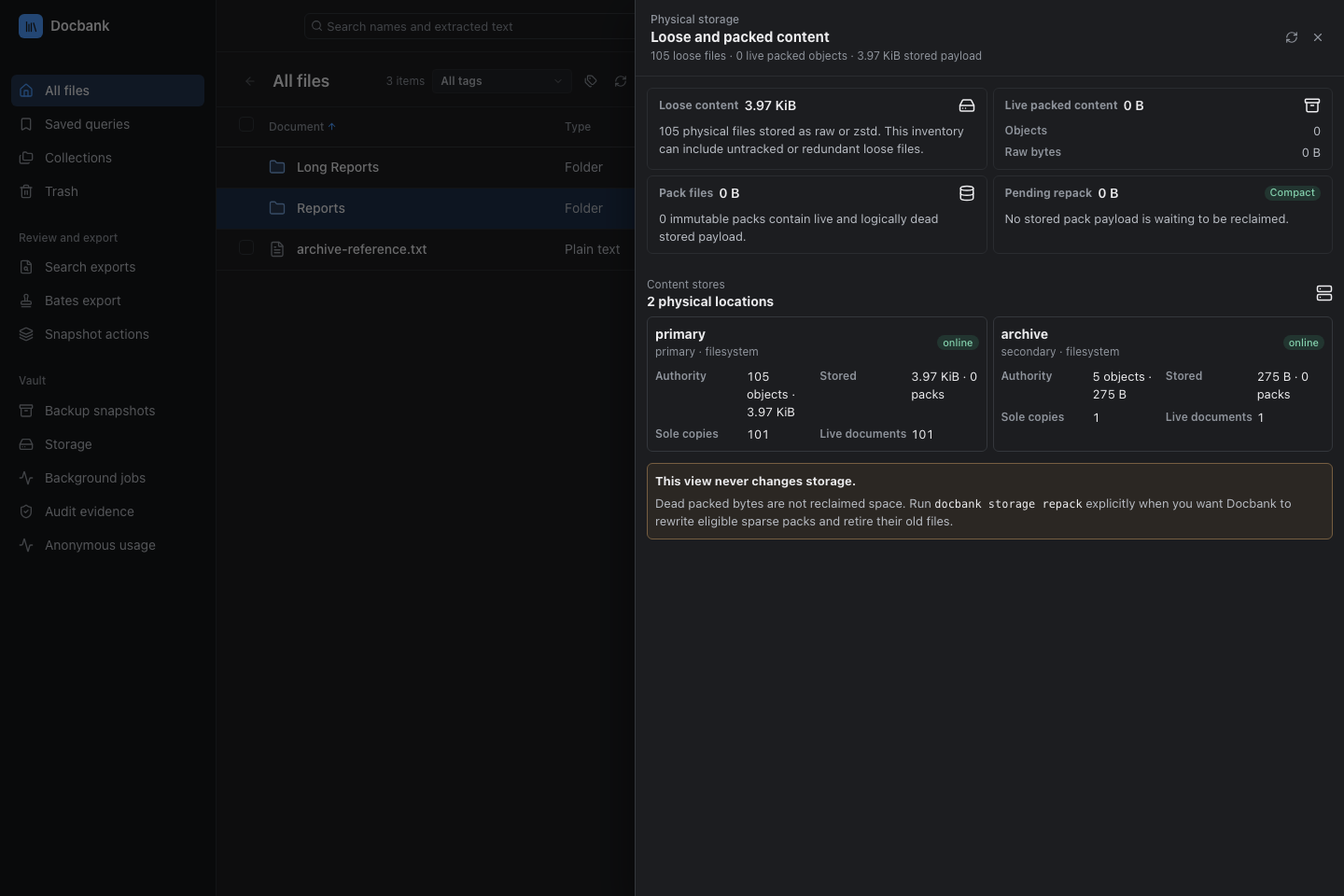The image size is (1344, 896).
Task: Click the Type column header
Action: [578, 127]
